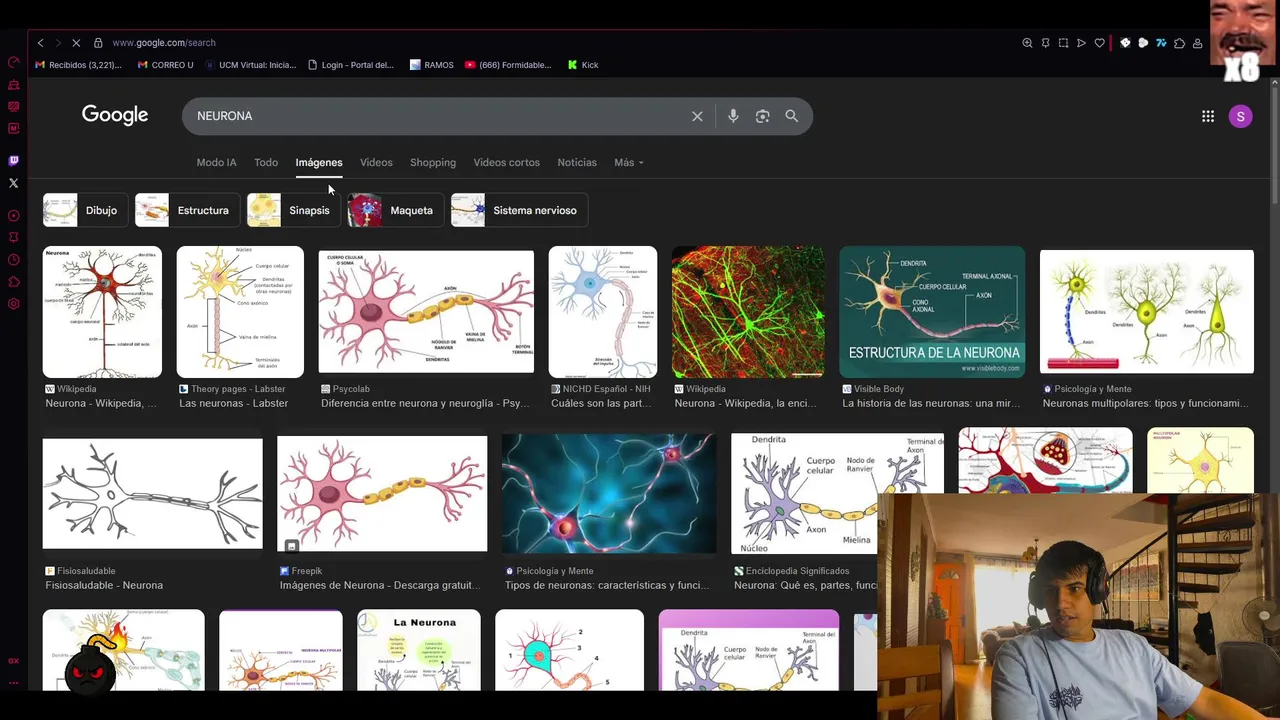Start voice search with microphone icon
This screenshot has width=1280, height=720.
click(x=733, y=116)
